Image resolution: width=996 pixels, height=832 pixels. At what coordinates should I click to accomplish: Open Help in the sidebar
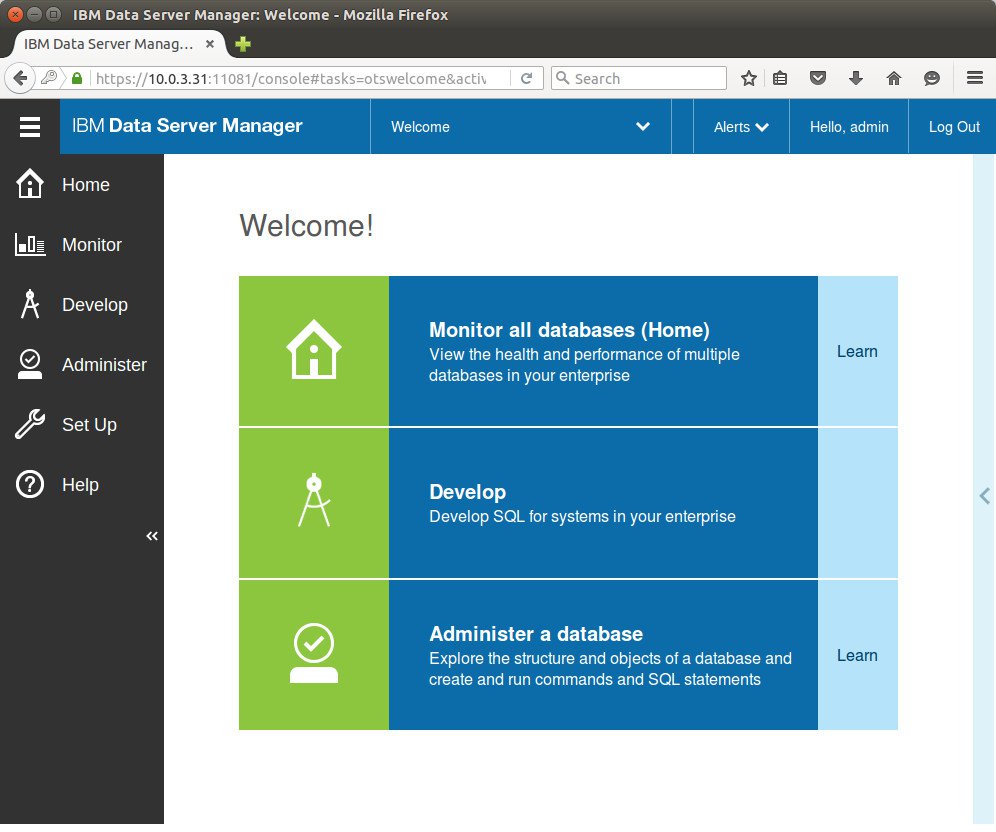coord(81,485)
